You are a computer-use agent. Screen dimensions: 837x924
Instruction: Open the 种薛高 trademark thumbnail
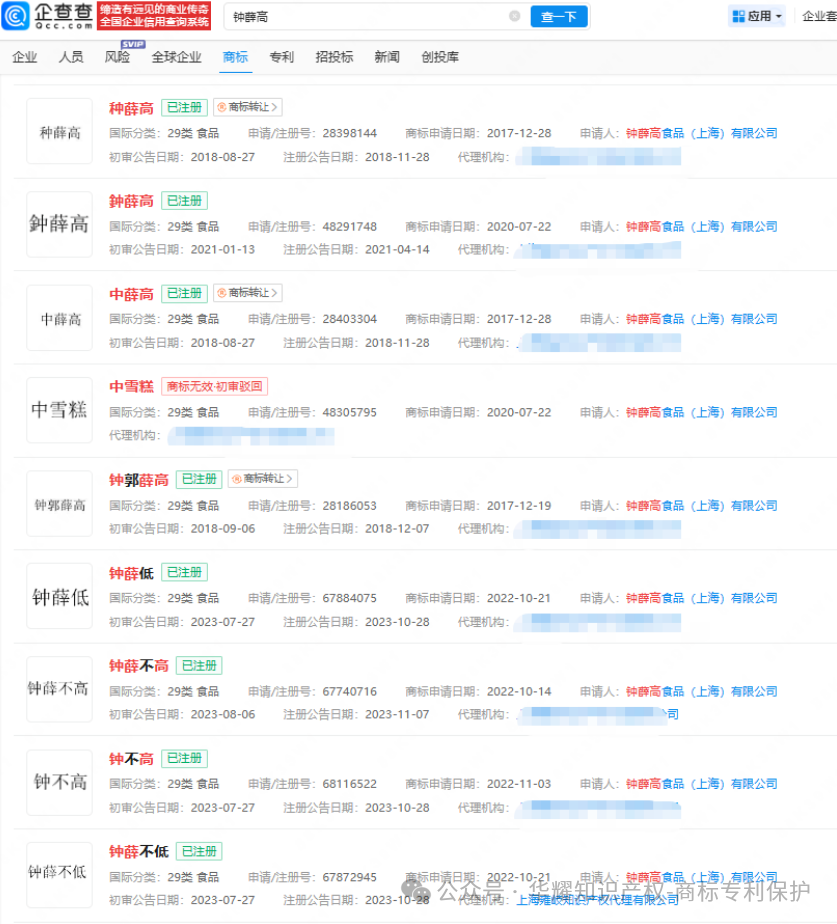(60, 131)
